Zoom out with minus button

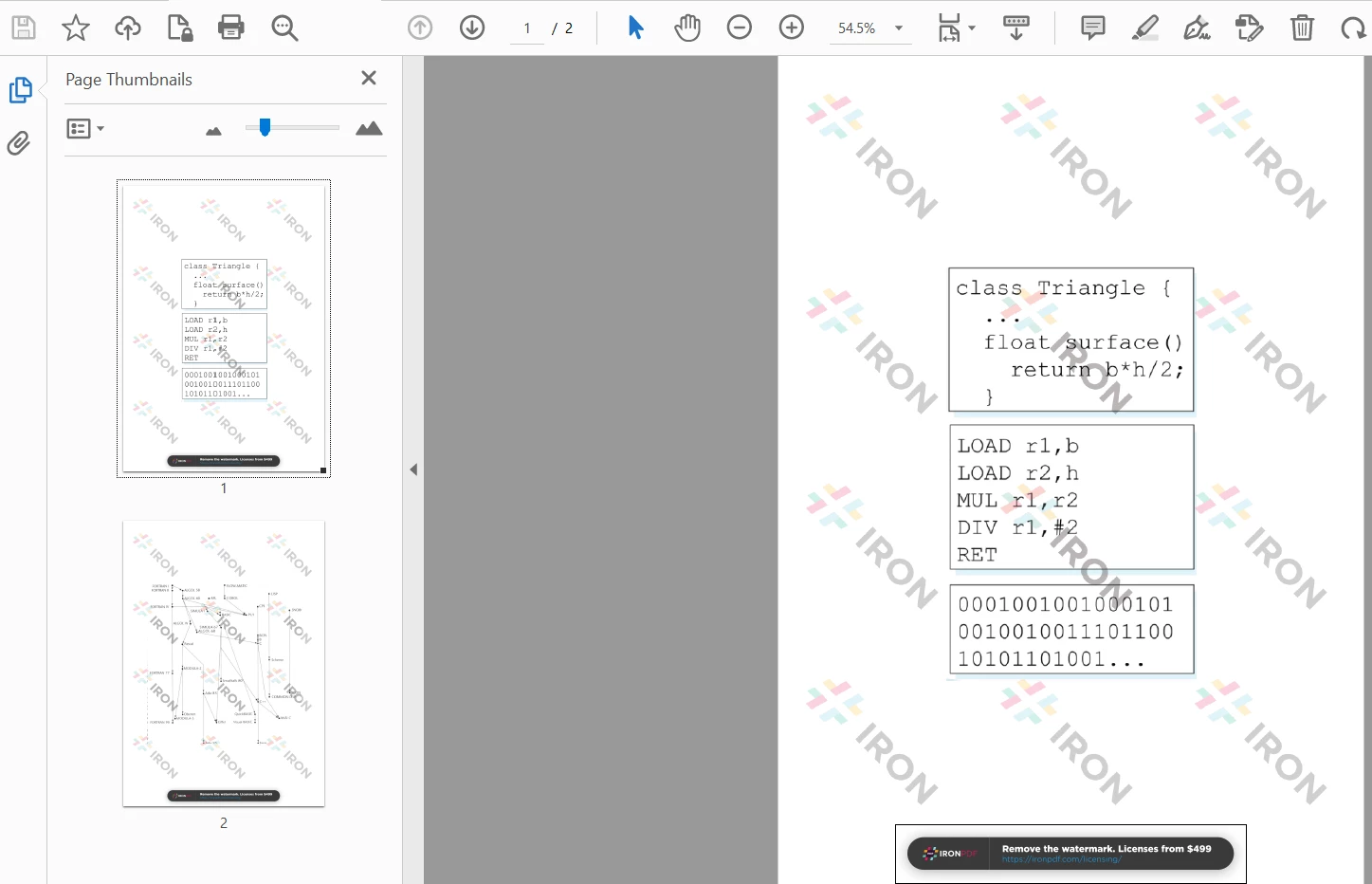click(740, 28)
